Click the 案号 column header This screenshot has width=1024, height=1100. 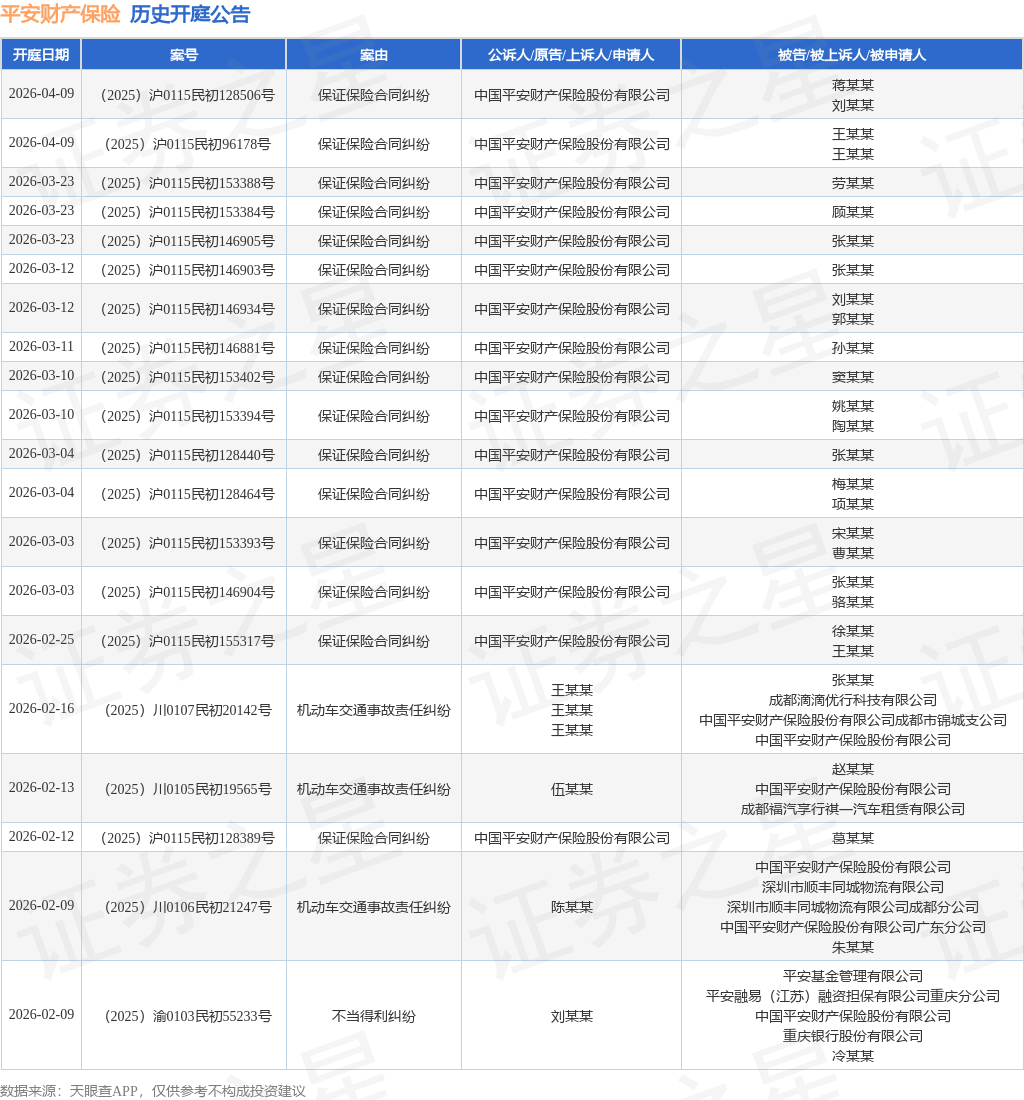(184, 55)
